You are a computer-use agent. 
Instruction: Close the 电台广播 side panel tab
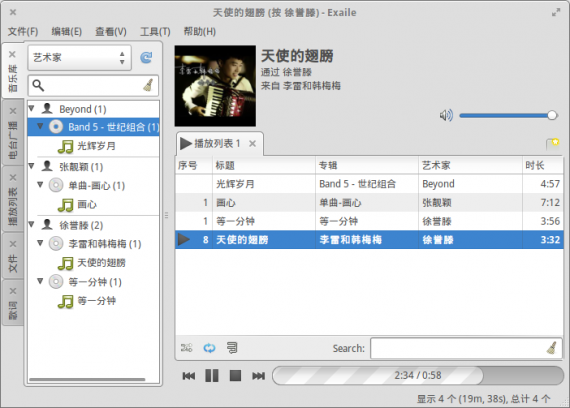pyautogui.click(x=13, y=111)
